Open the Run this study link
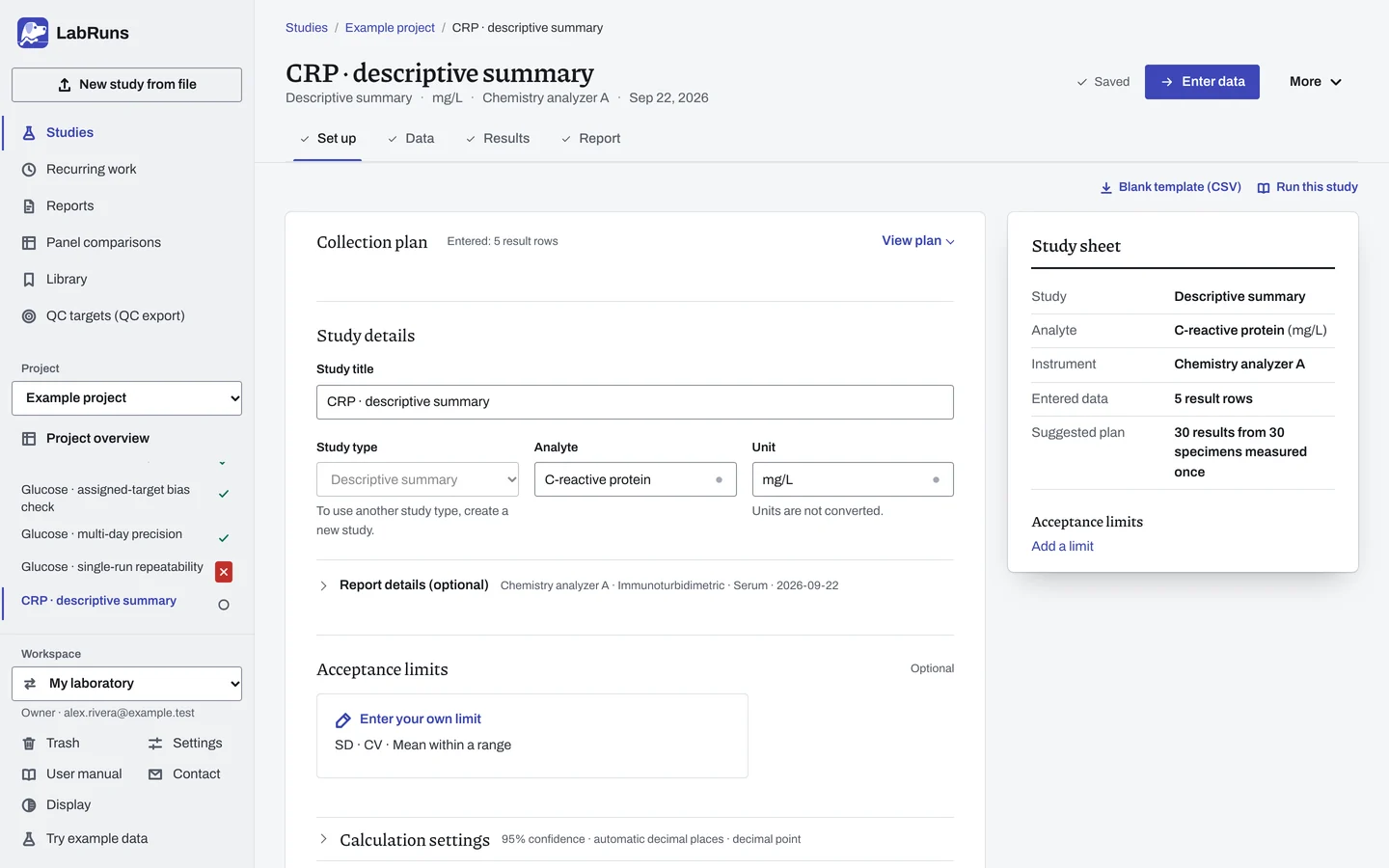Image resolution: width=1389 pixels, height=868 pixels. click(1308, 187)
